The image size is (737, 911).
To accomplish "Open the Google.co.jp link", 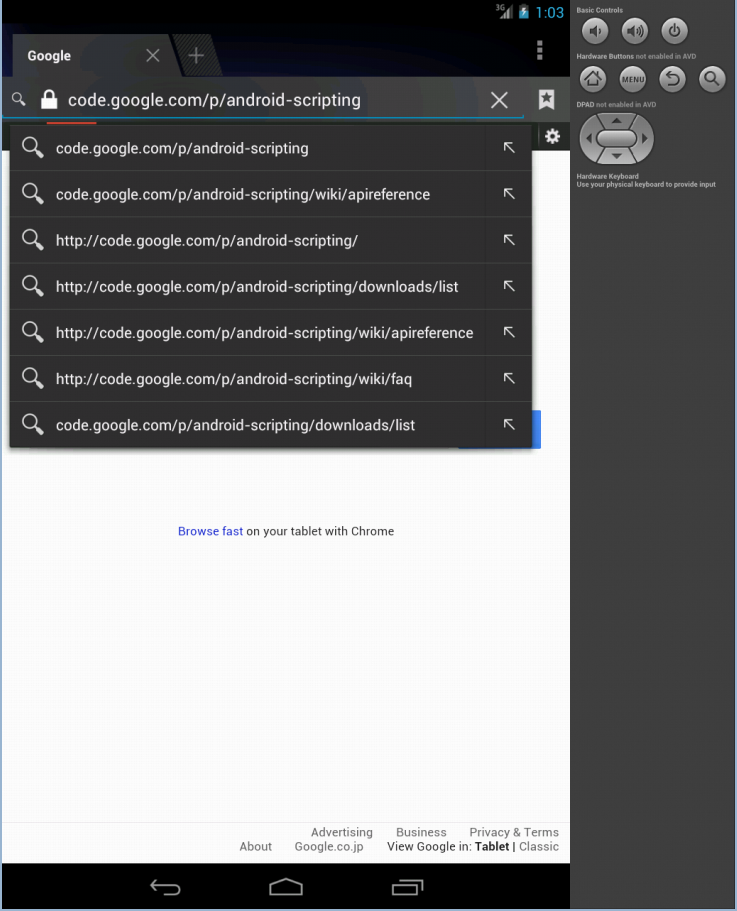I will [329, 847].
